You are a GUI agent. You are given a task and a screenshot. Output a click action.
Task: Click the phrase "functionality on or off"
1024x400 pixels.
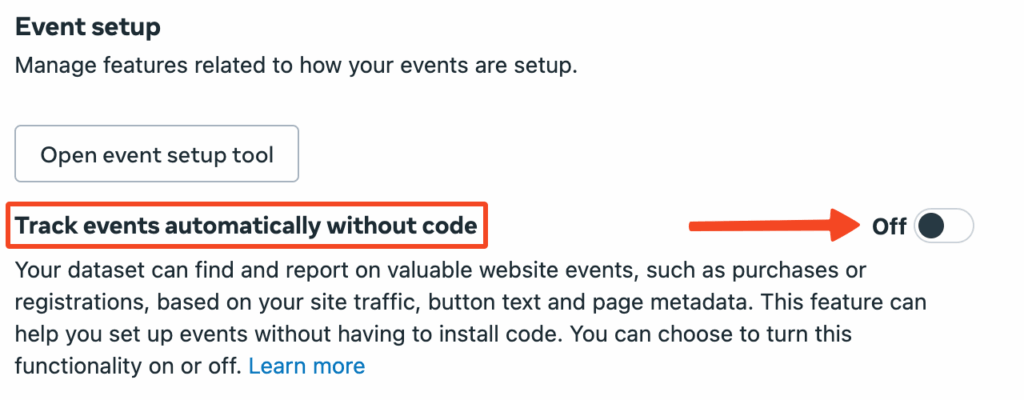[127, 366]
